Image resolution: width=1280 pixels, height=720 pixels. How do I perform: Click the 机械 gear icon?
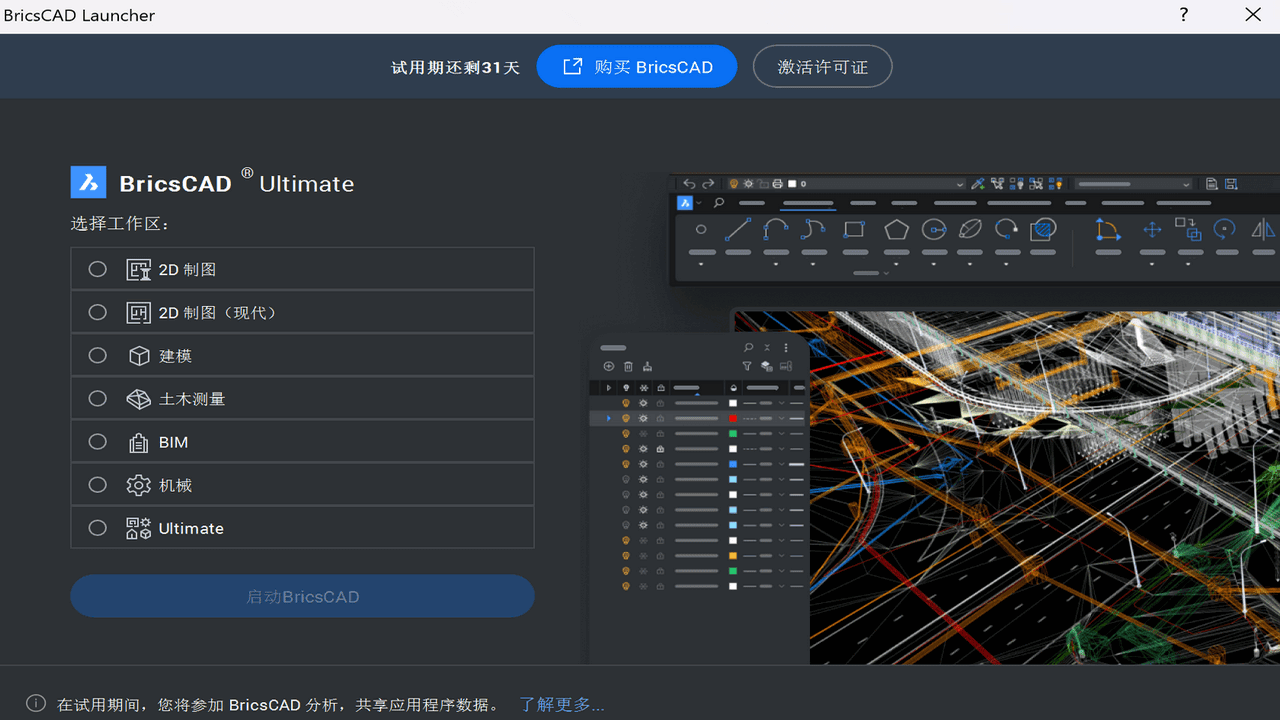[x=138, y=484]
